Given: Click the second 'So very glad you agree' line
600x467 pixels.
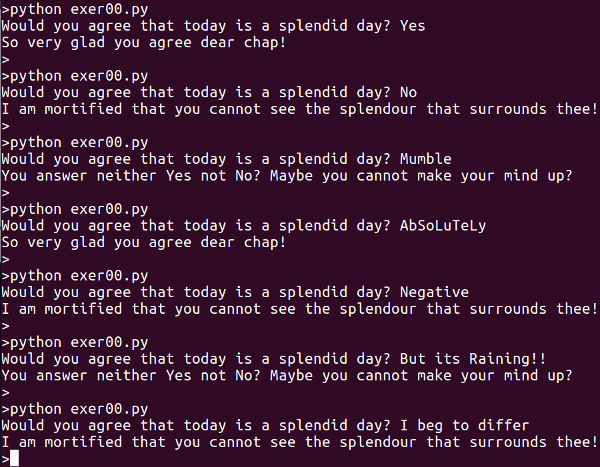Looking at the screenshot, I should [x=143, y=243].
